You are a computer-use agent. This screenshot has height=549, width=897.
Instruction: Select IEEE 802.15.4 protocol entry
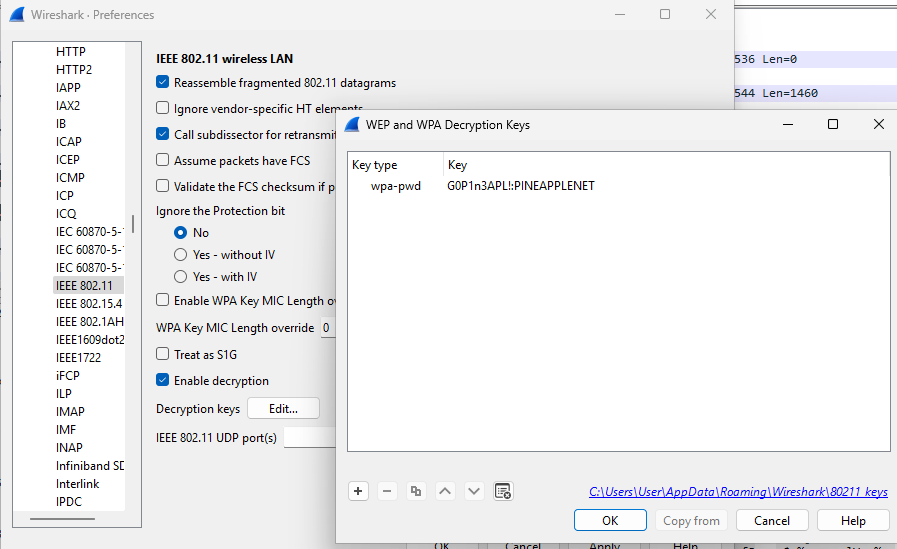tap(89, 304)
